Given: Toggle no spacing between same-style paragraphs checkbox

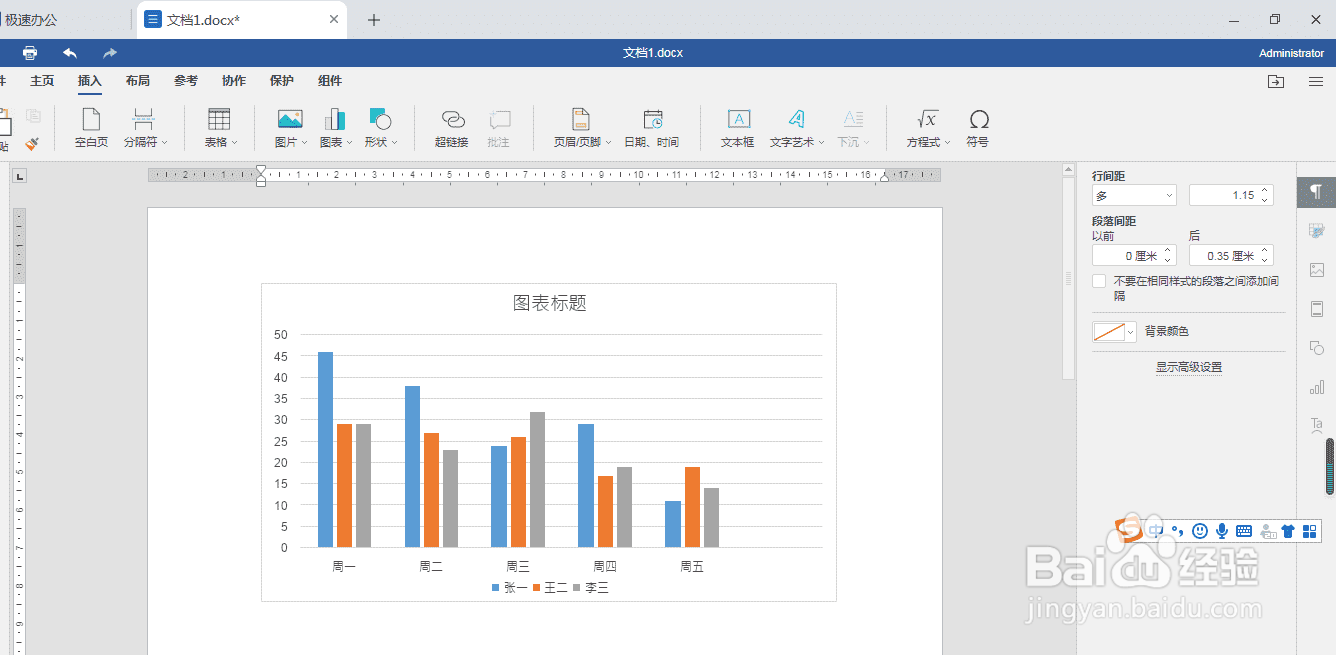Looking at the screenshot, I should tap(1099, 282).
